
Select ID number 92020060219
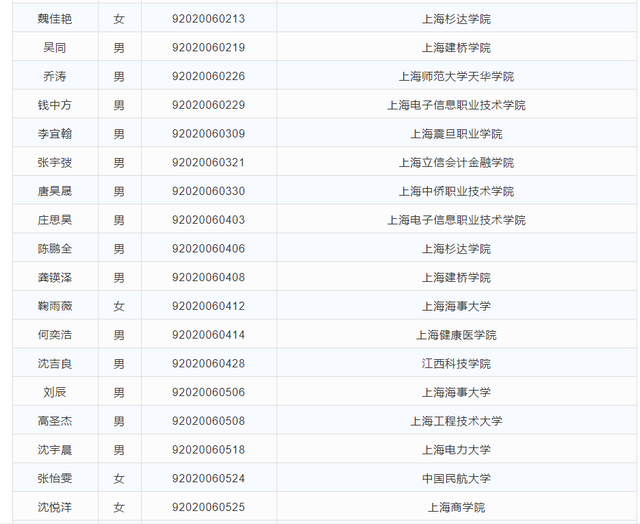[x=208, y=48]
